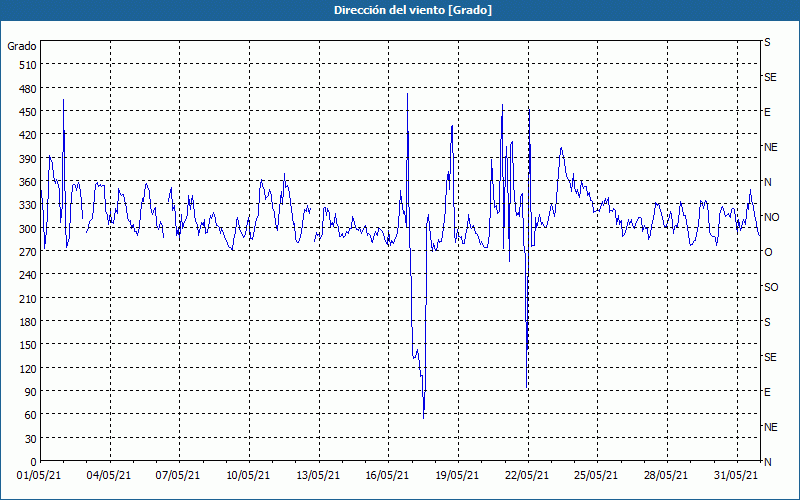The image size is (800, 500).
Task: Select the 01/05/21 date label
Action: (39, 476)
